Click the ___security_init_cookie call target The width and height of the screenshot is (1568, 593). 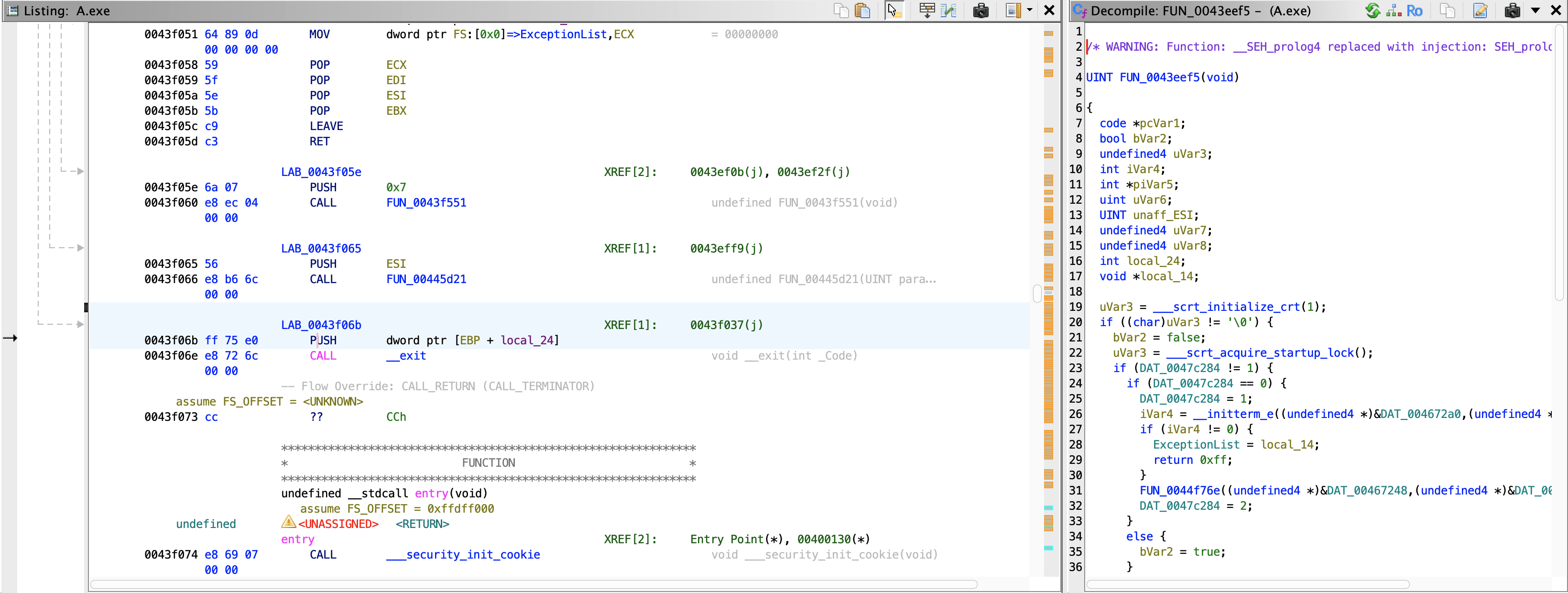pos(463,555)
